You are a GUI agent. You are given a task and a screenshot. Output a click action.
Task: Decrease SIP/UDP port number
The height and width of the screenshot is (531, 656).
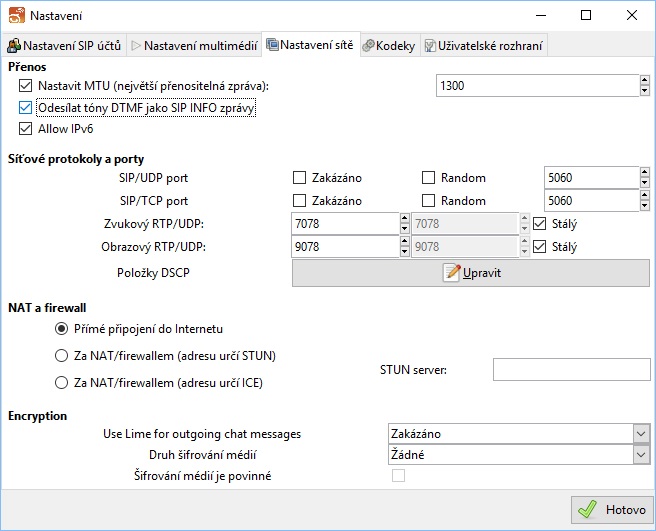644,183
